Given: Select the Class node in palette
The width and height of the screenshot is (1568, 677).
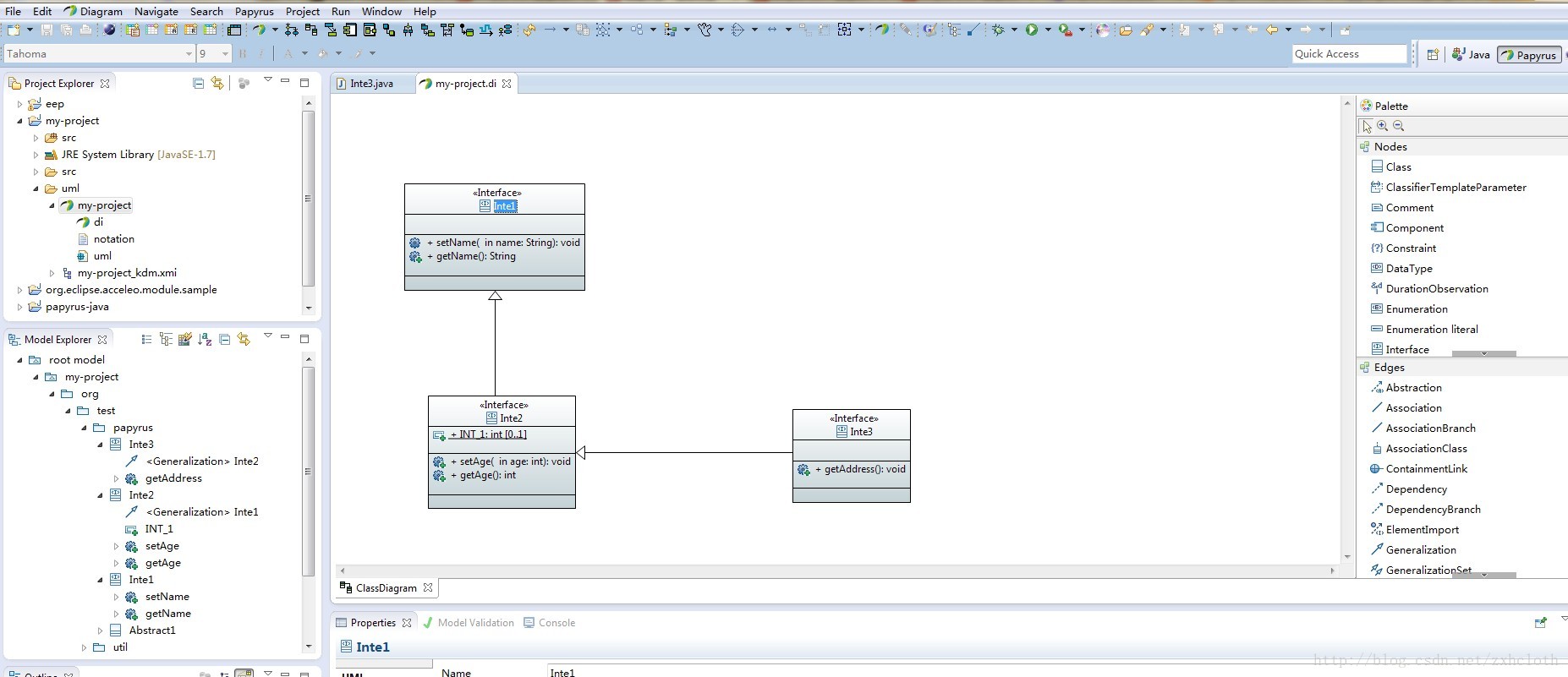Looking at the screenshot, I should click(1391, 167).
